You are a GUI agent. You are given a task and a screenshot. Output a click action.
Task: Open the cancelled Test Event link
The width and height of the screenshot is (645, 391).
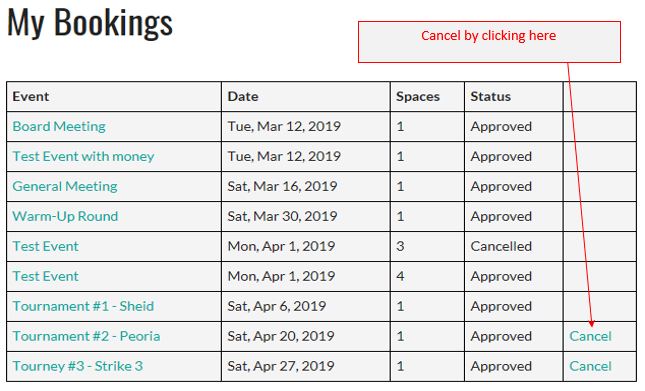click(45, 246)
